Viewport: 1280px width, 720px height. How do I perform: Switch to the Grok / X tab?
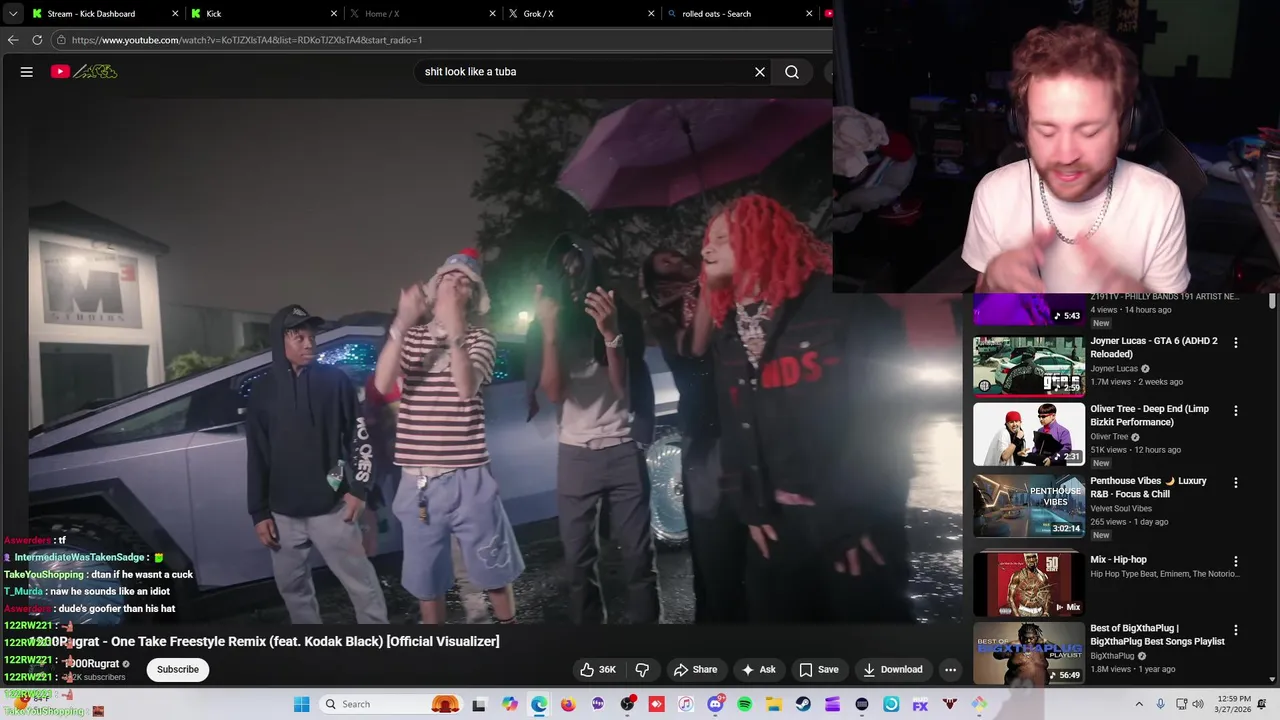(x=580, y=14)
